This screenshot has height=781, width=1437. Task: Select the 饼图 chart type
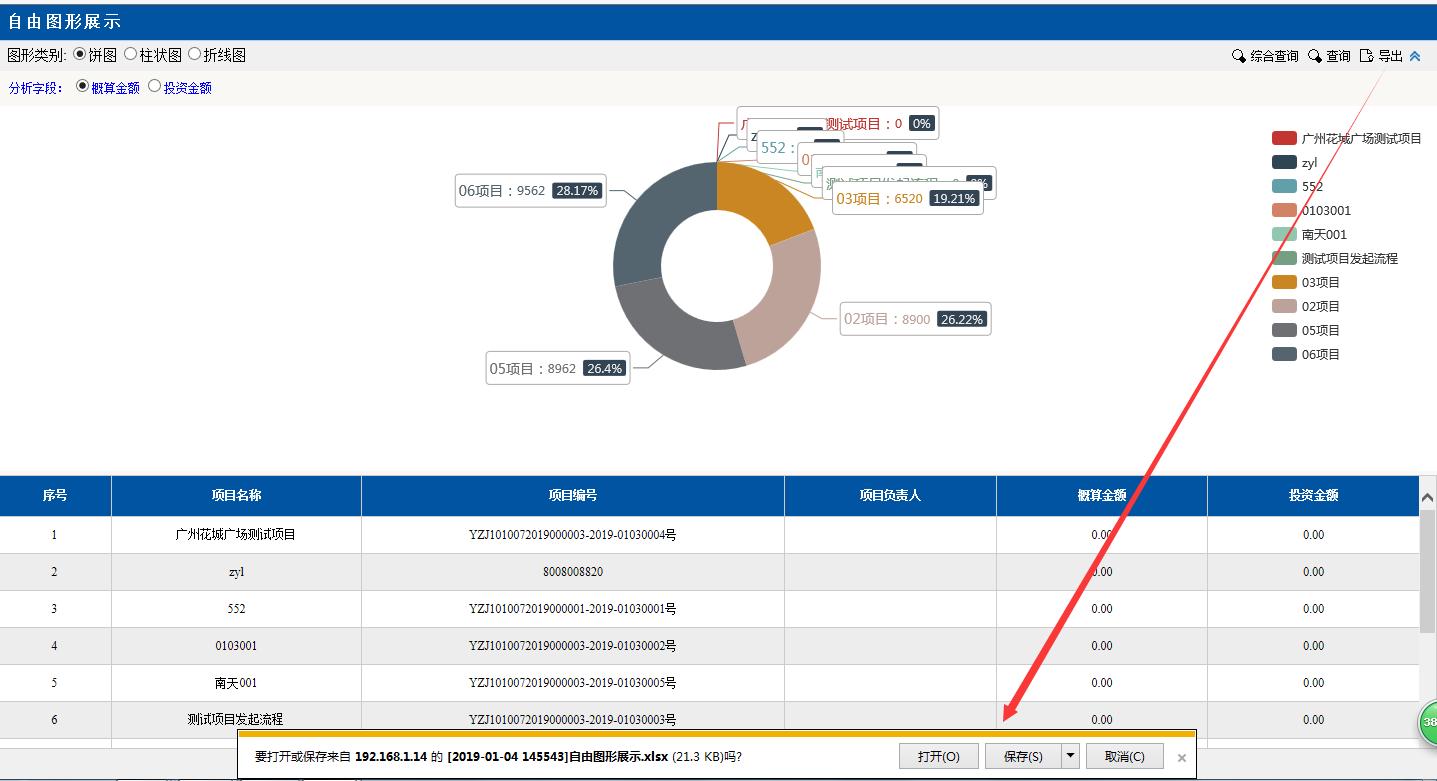coord(81,55)
